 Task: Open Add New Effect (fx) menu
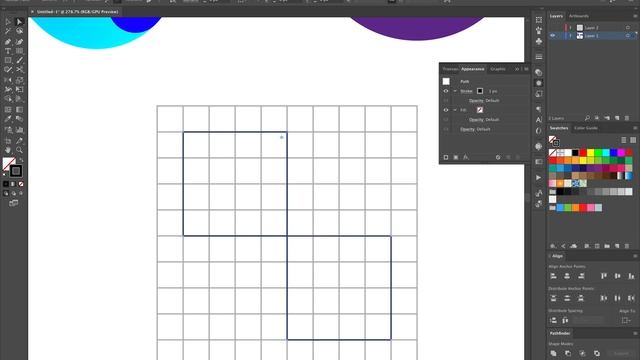tap(466, 157)
